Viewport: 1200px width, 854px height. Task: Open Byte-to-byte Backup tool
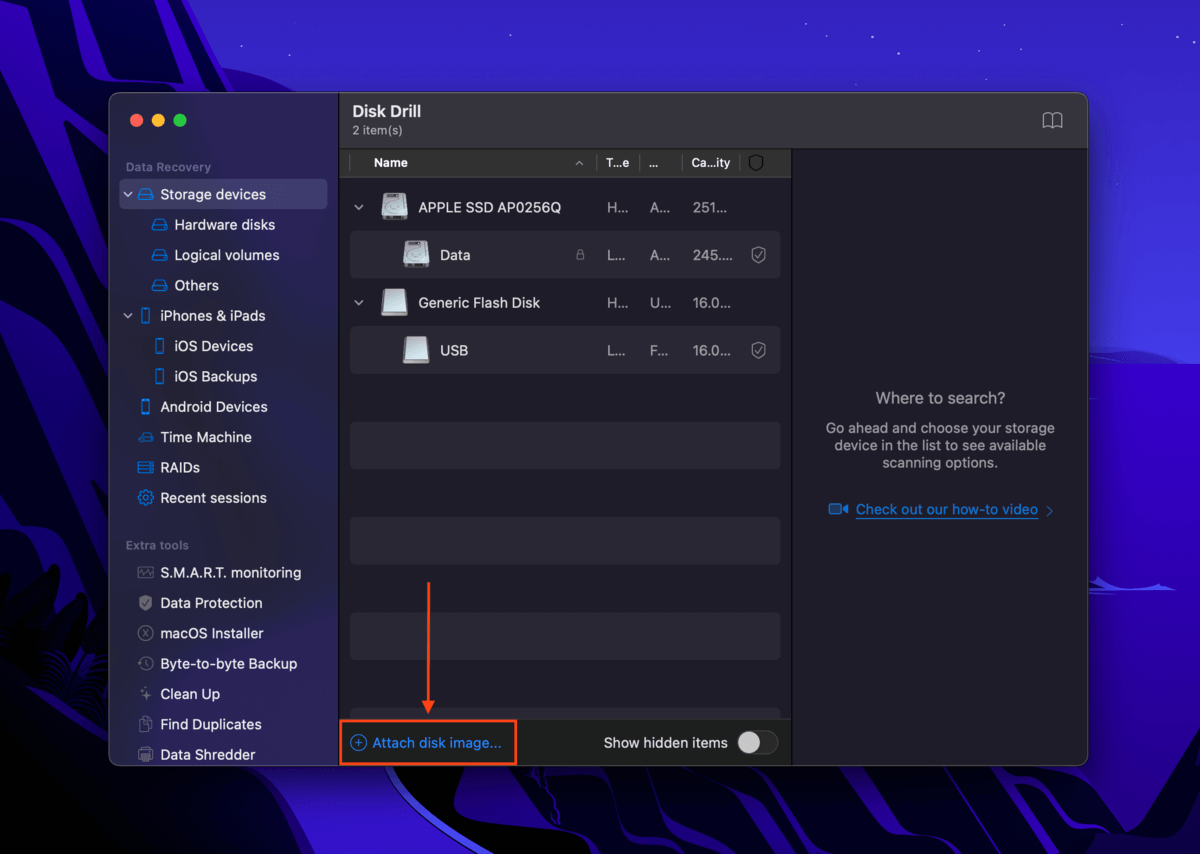[228, 664]
